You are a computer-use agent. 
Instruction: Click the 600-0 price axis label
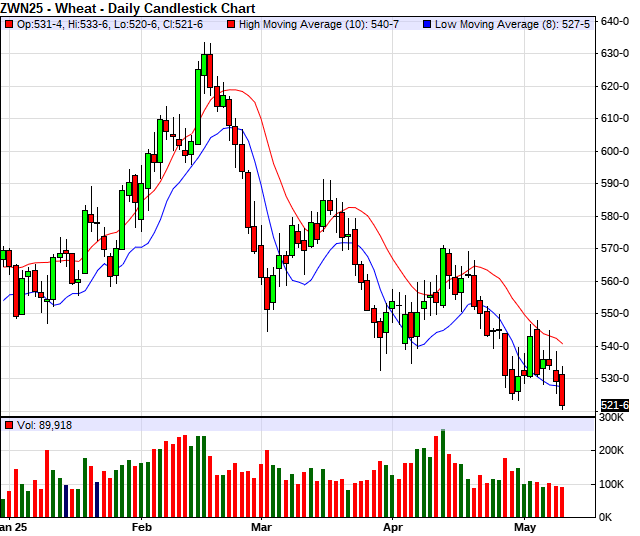[614, 151]
